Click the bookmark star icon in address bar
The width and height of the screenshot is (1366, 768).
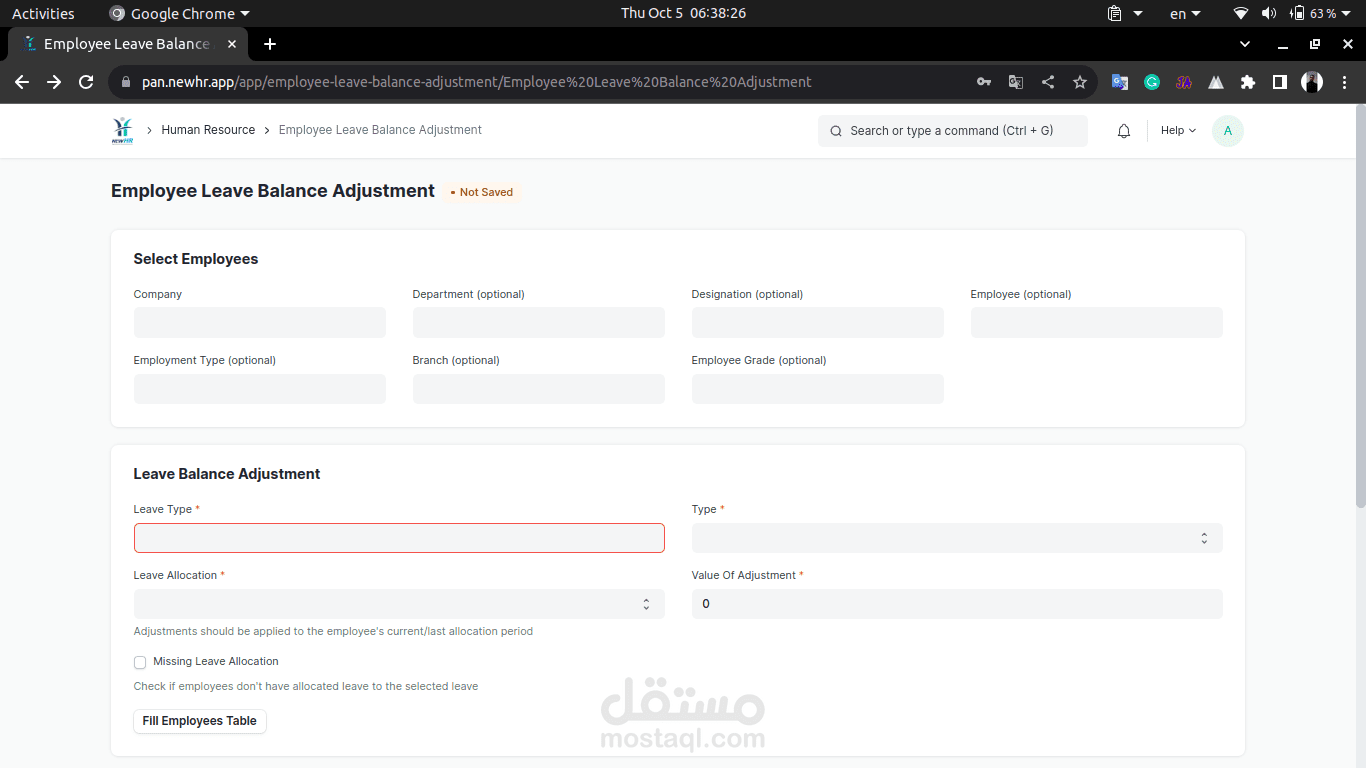pos(1080,82)
